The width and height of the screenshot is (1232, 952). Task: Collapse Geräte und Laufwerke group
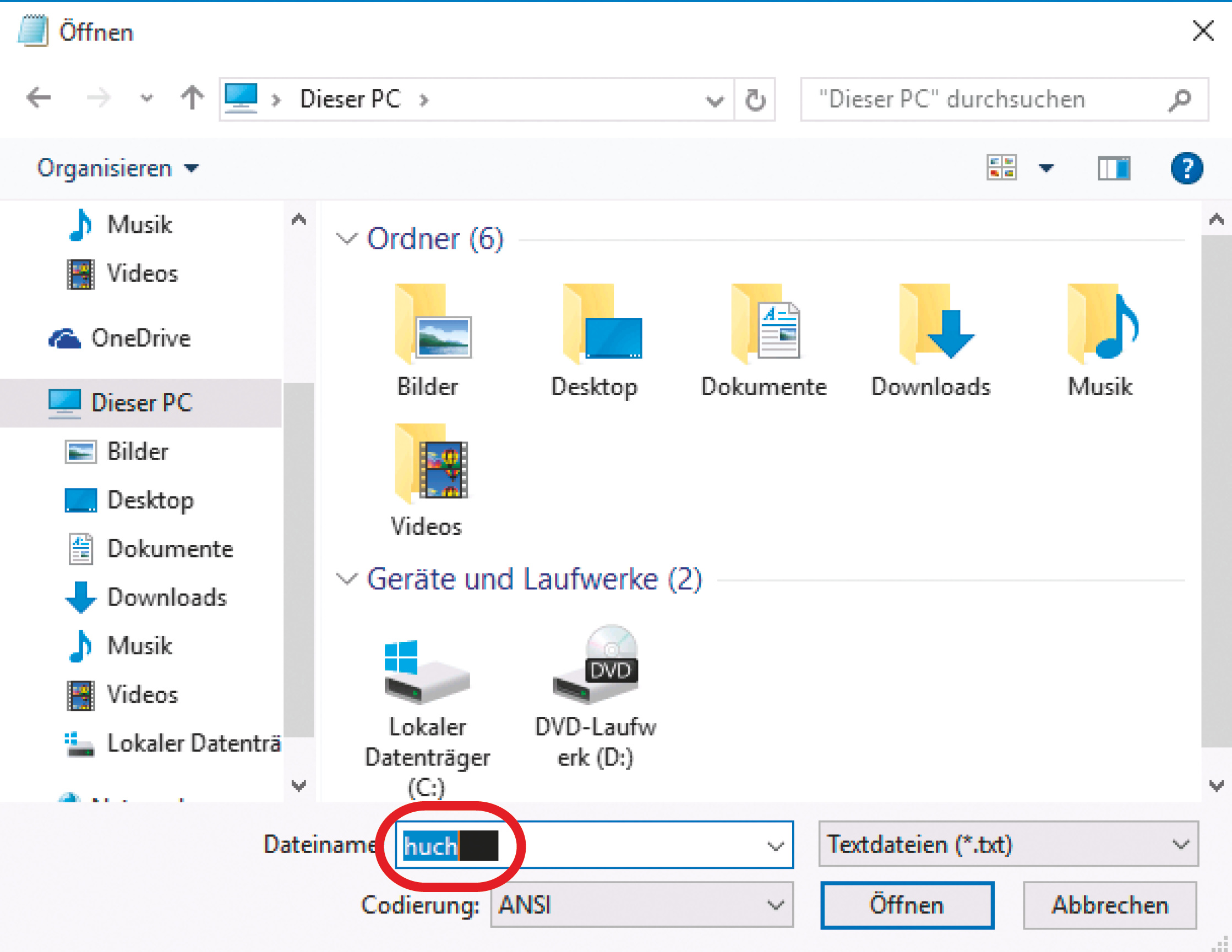pyautogui.click(x=346, y=579)
